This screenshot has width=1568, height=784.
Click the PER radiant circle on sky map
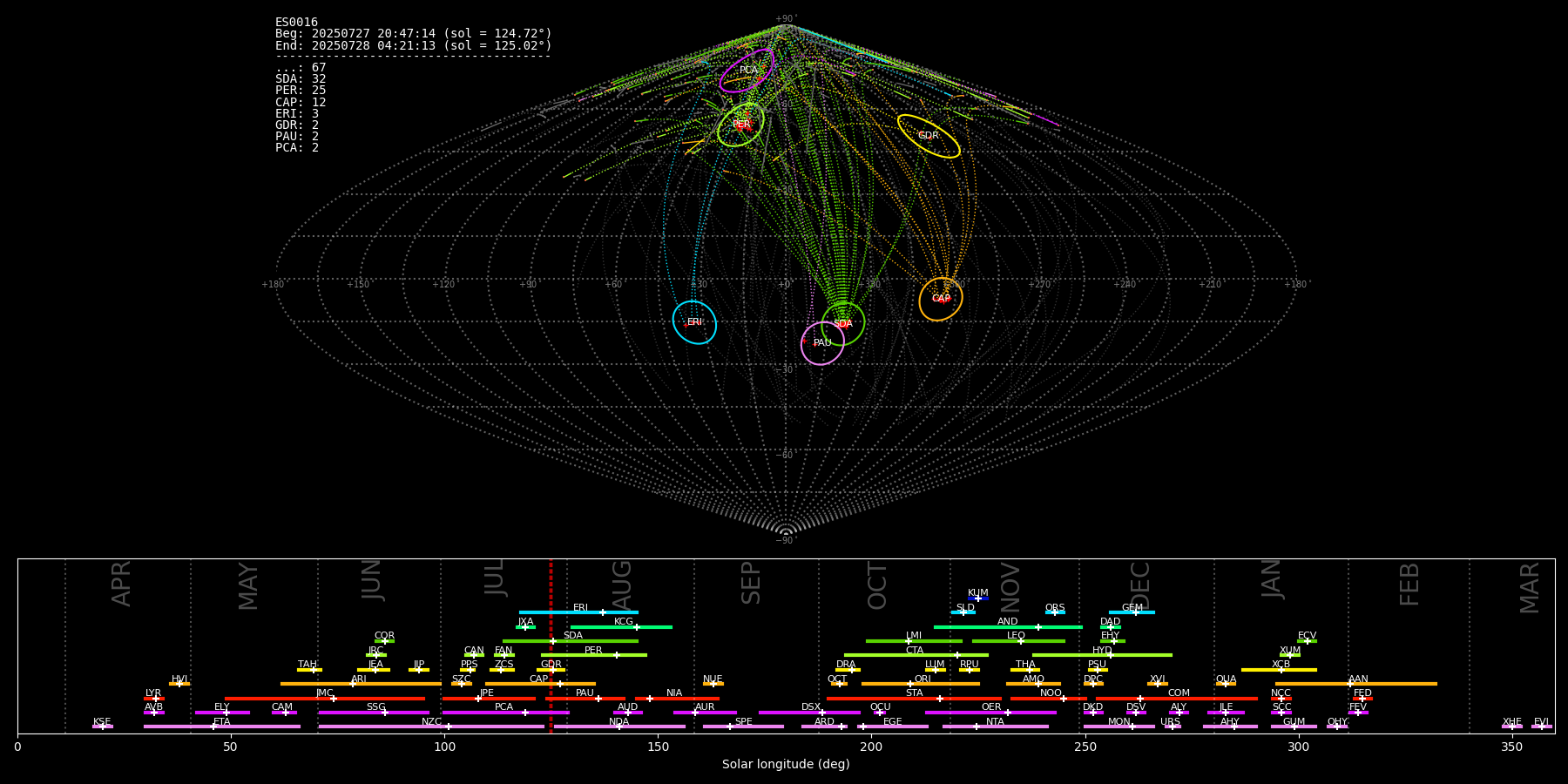pos(740,125)
